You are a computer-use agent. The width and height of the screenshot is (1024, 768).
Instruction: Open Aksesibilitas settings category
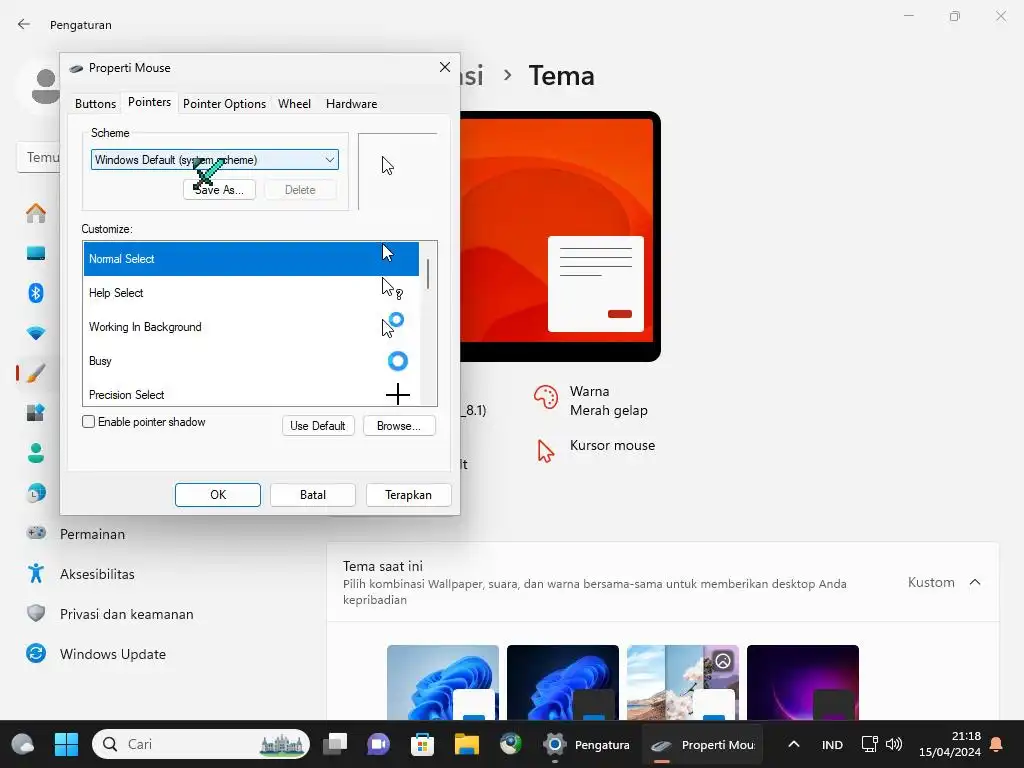[x=97, y=574]
